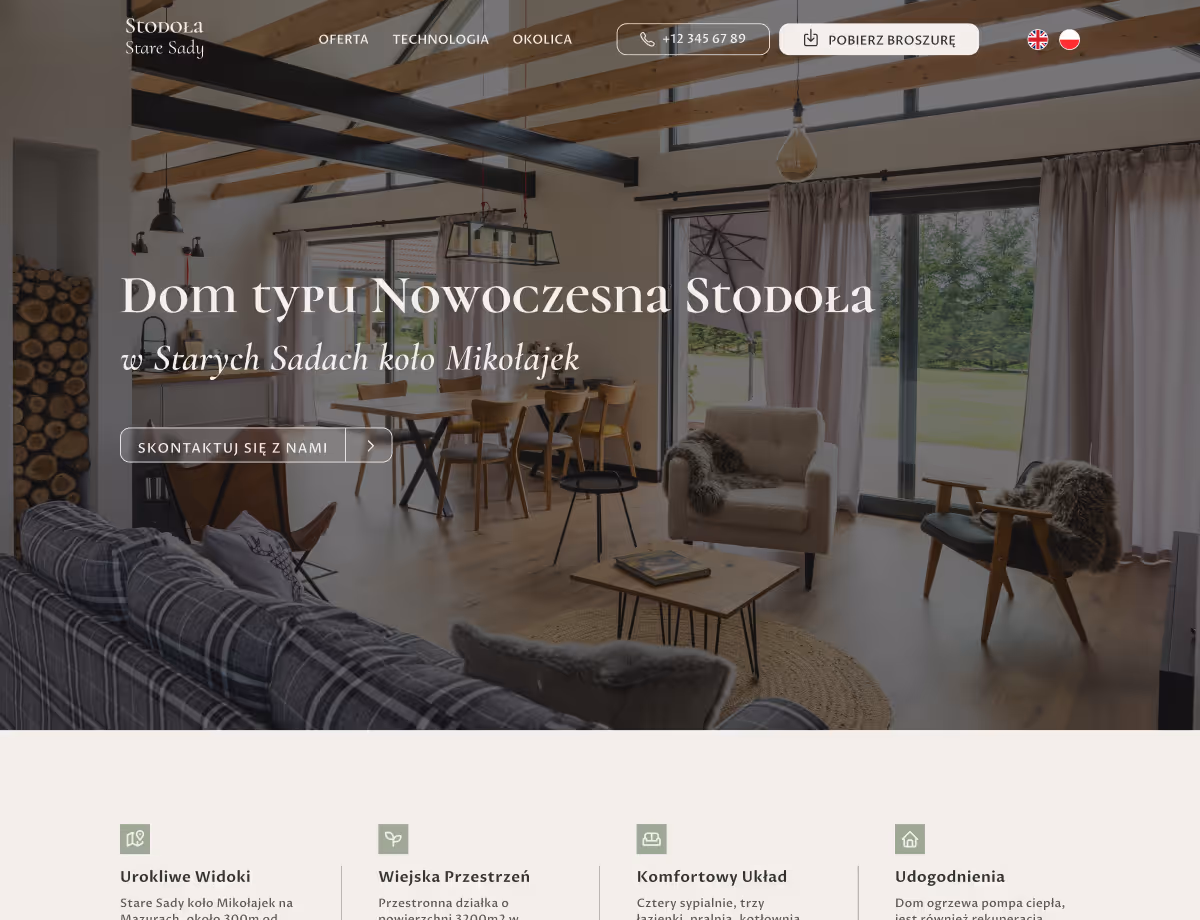This screenshot has width=1200, height=920.
Task: Select the Polish flag language icon
Action: pos(1070,39)
